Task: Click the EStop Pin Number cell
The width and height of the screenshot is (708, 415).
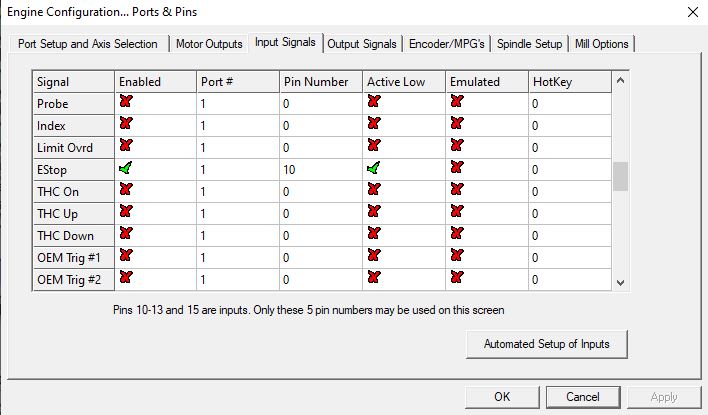Action: pos(320,169)
